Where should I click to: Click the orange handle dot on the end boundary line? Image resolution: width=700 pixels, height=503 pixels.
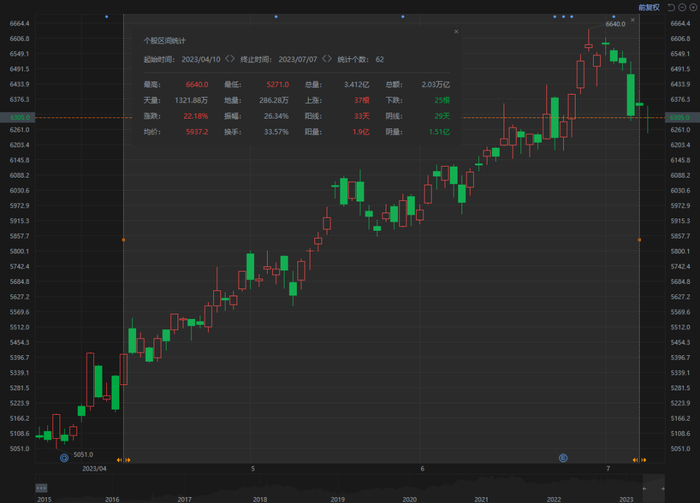640,240
